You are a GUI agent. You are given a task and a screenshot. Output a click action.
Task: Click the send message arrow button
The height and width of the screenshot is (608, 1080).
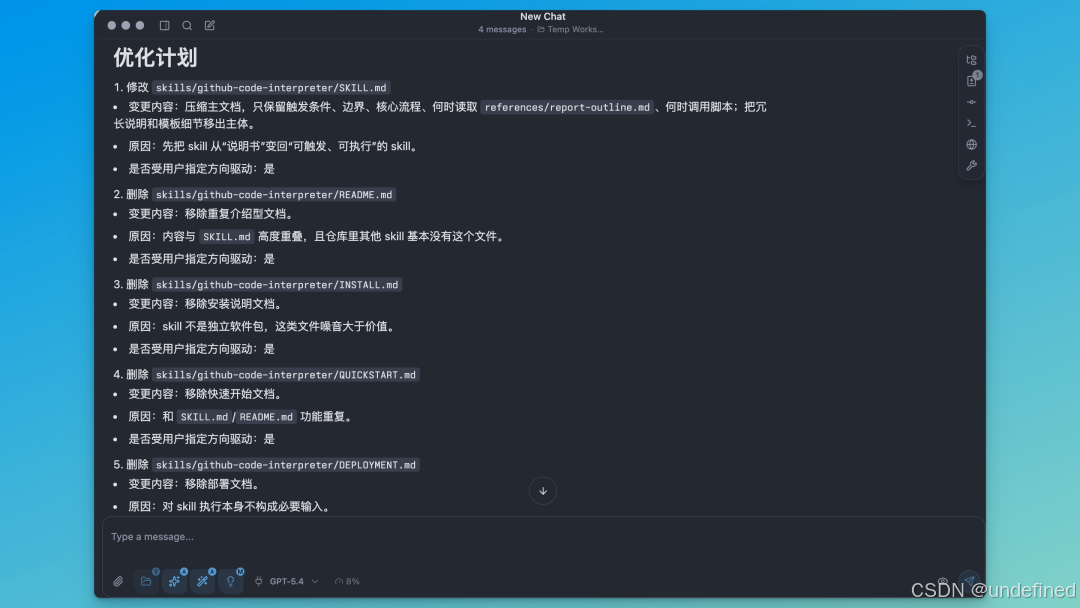(969, 581)
